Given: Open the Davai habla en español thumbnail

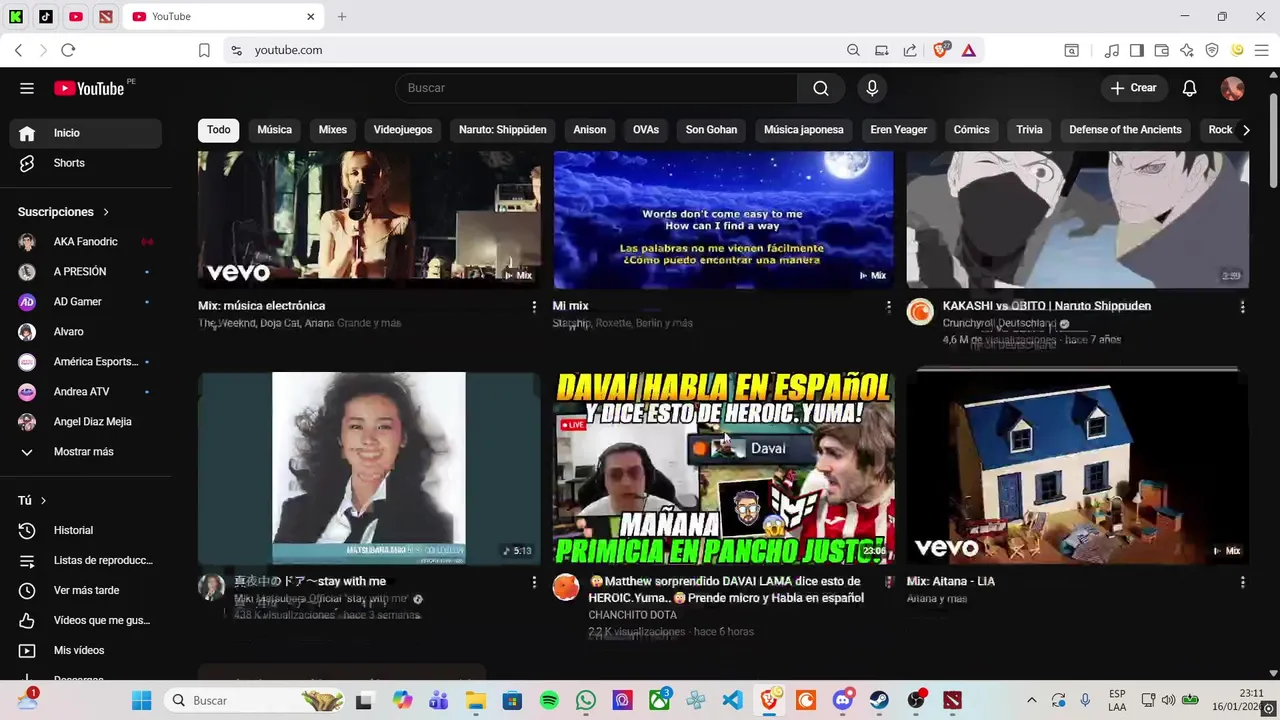Looking at the screenshot, I should pos(724,466).
